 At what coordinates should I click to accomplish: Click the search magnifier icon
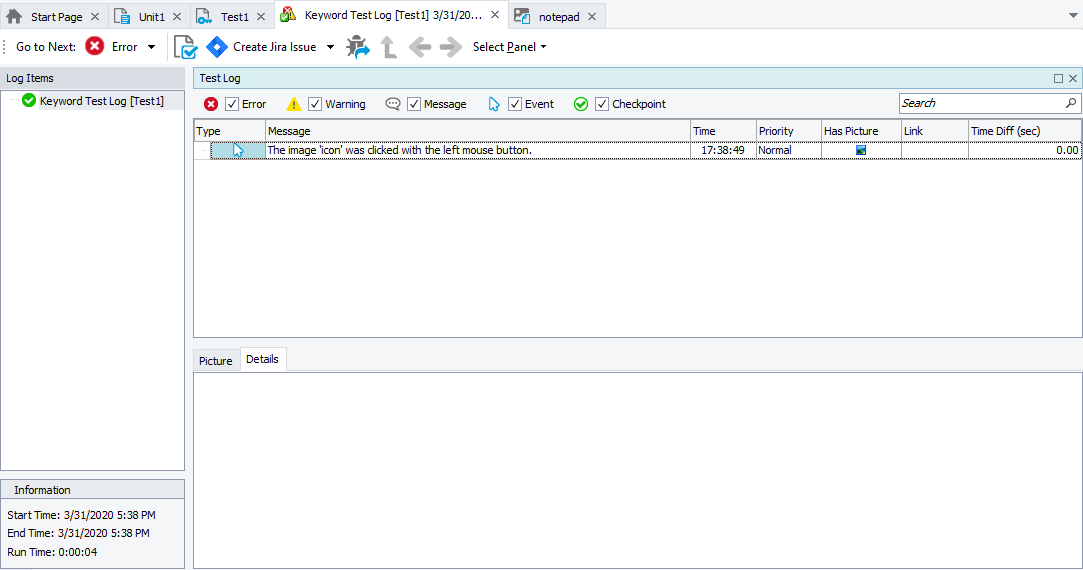1071,103
